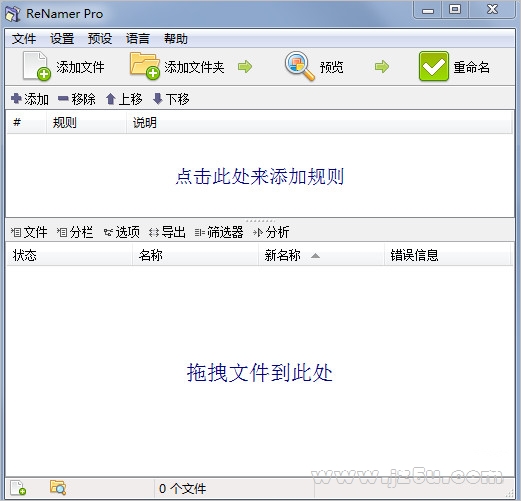521x501 pixels.
Task: Click 上移 in the rules toolbar
Action: (130, 99)
